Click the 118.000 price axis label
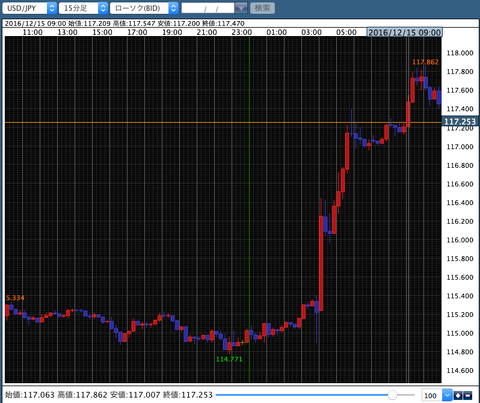The width and height of the screenshot is (480, 403). point(460,53)
